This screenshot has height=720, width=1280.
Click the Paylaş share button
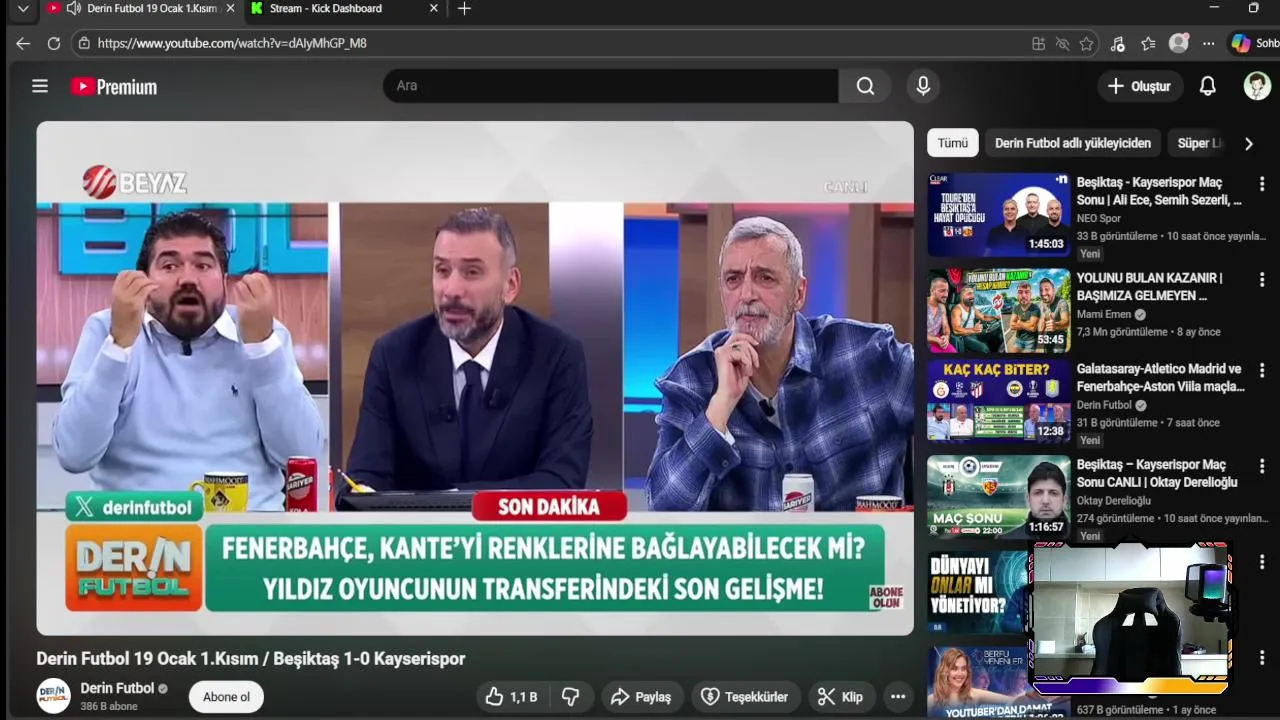pos(641,697)
